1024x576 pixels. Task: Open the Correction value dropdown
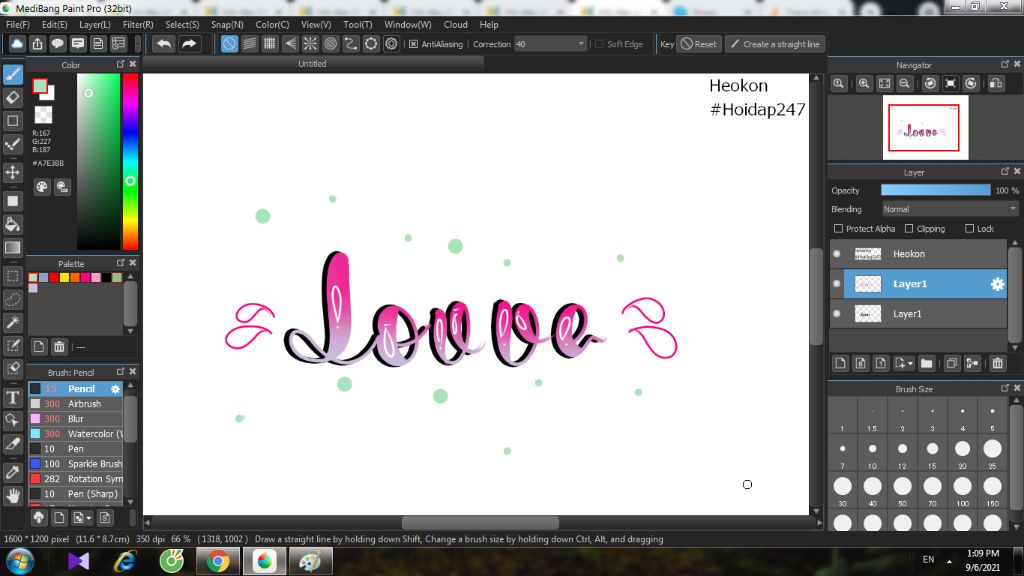pyautogui.click(x=581, y=44)
